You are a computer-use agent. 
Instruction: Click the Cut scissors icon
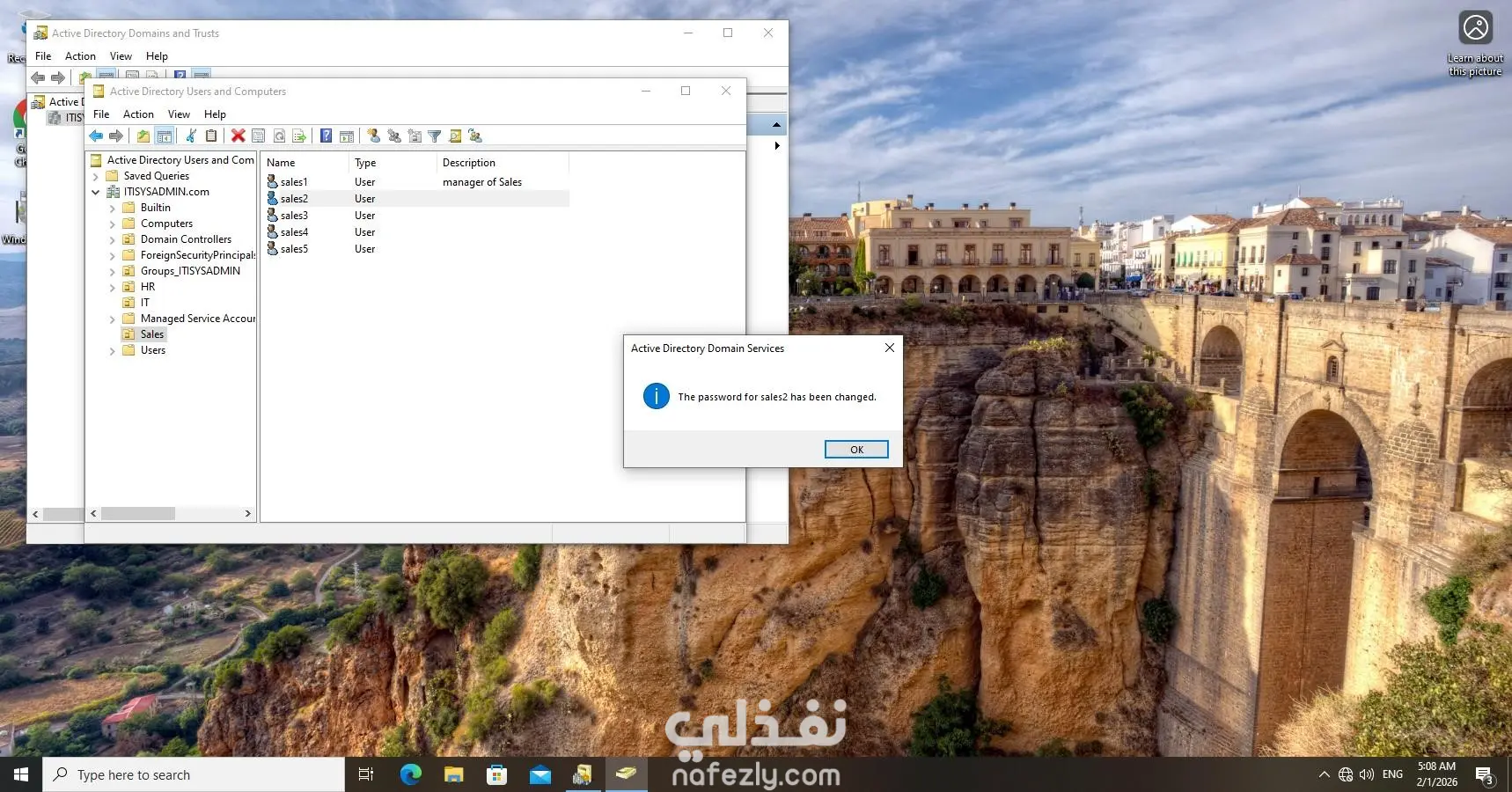(x=190, y=136)
